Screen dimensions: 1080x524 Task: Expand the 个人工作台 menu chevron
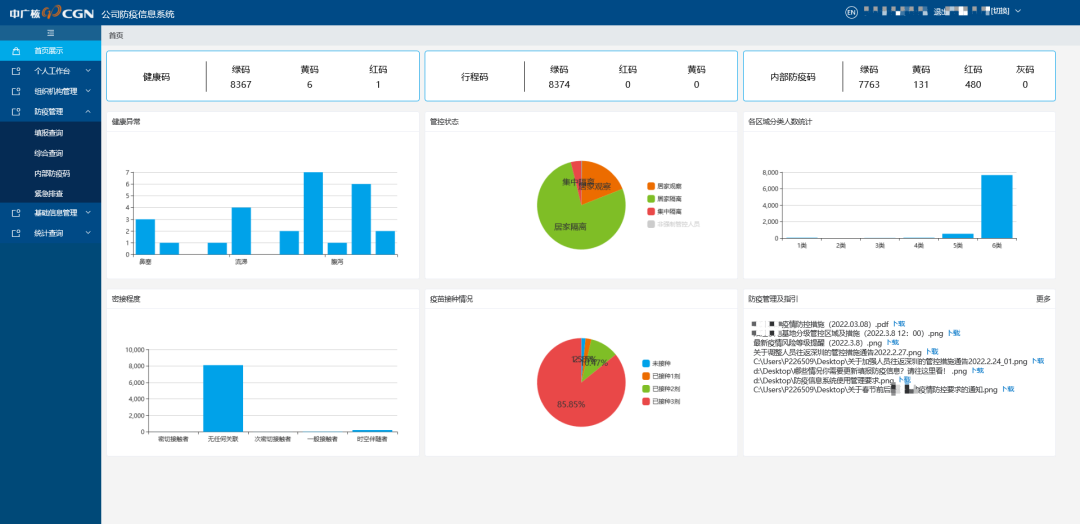pyautogui.click(x=88, y=71)
